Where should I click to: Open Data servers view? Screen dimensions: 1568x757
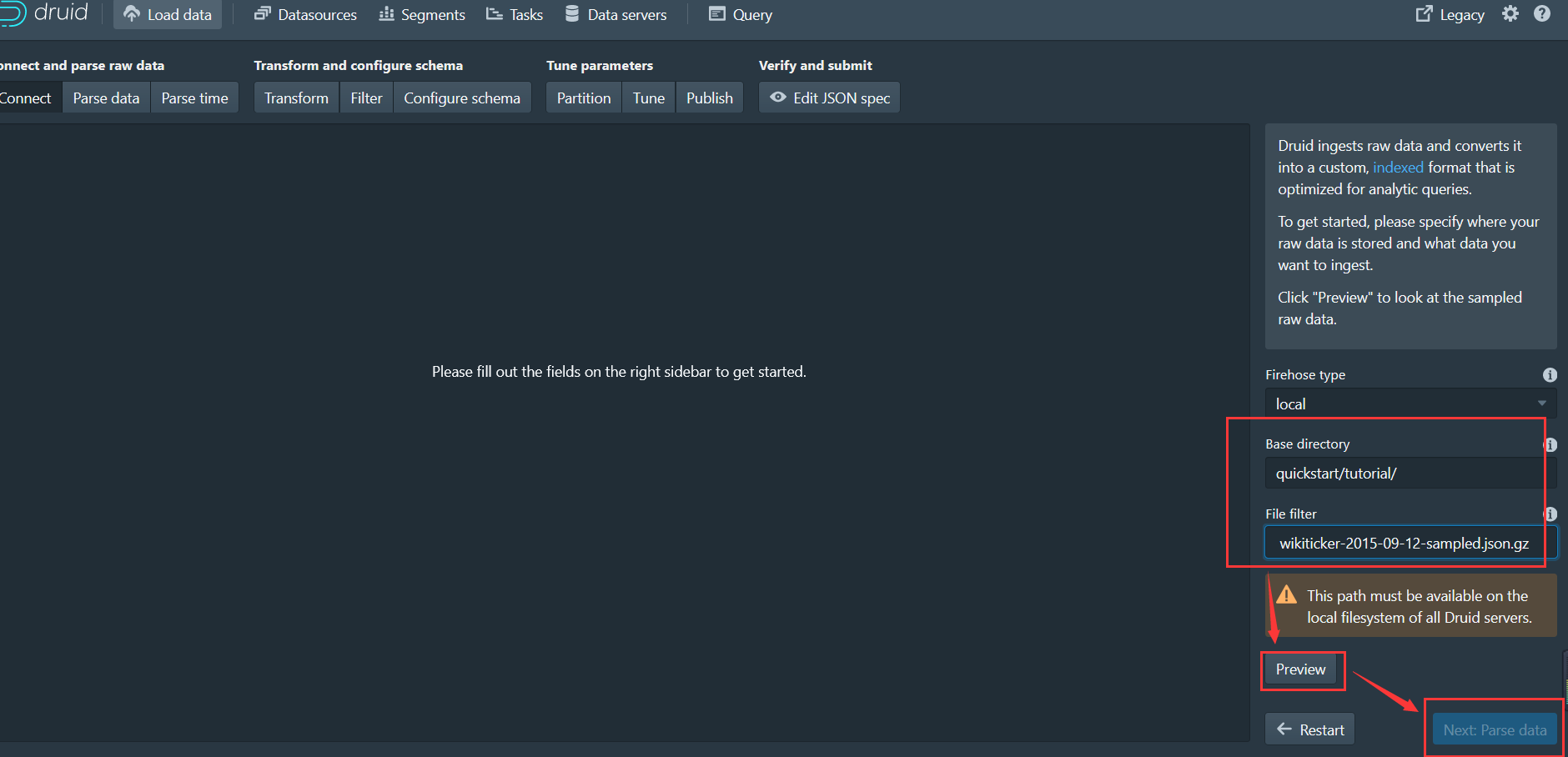pyautogui.click(x=616, y=14)
